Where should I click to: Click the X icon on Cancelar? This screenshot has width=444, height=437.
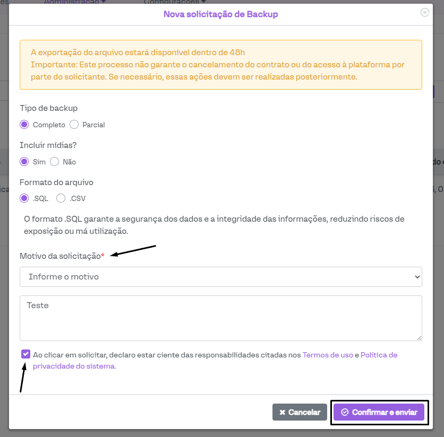(282, 412)
